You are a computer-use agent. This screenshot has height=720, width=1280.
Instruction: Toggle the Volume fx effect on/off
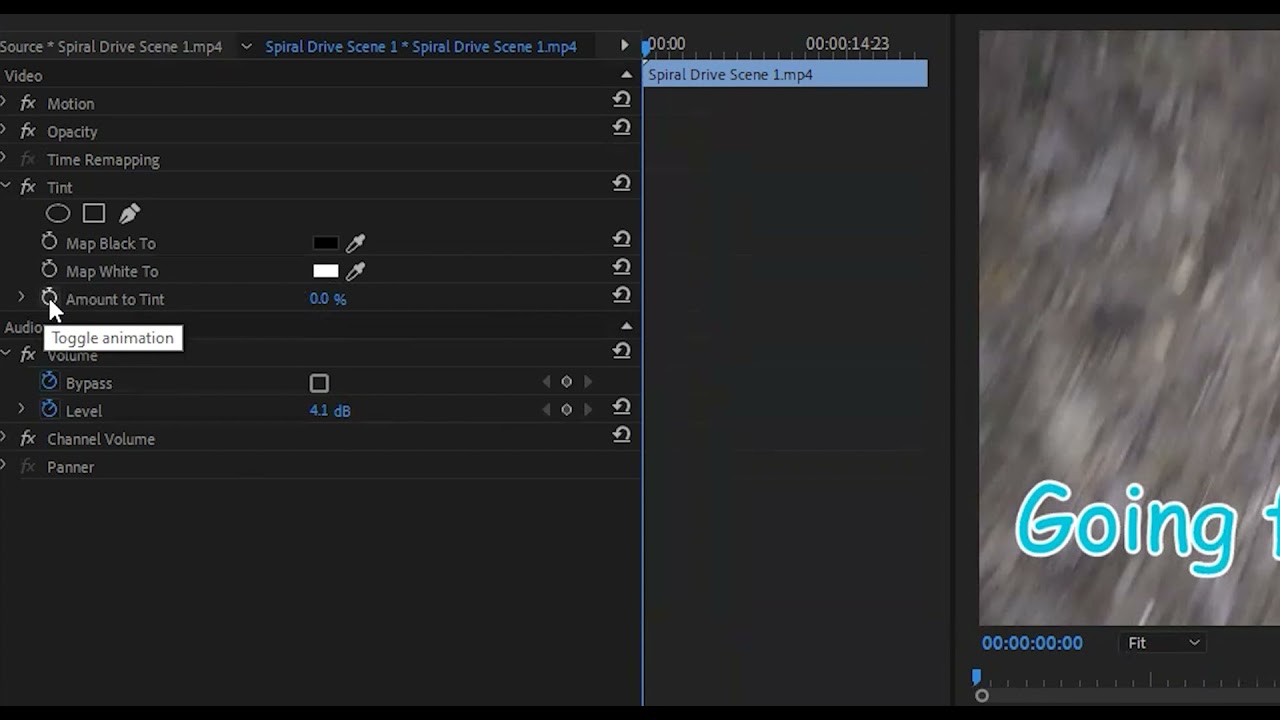(28, 355)
